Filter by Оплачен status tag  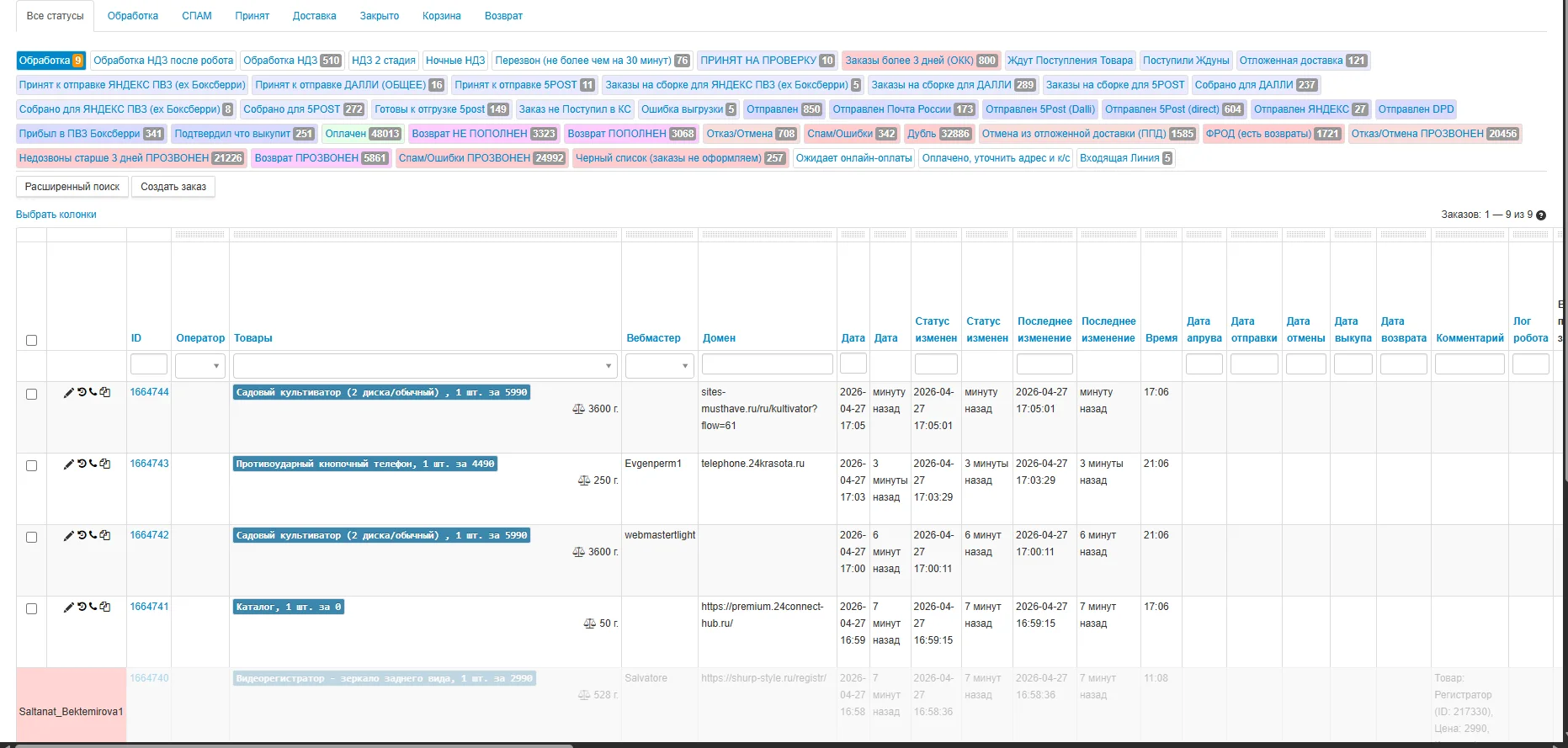pos(363,134)
